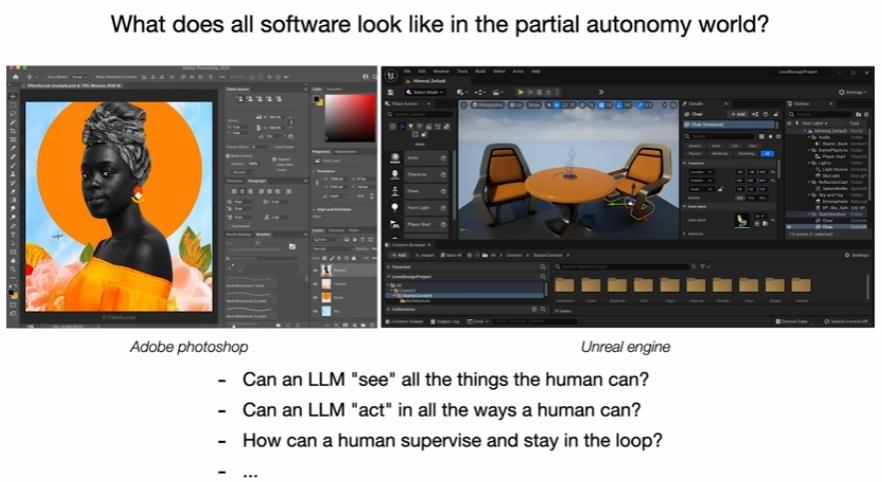Open Output Log in Unreal status bar
882x482 pixels.
coord(444,322)
